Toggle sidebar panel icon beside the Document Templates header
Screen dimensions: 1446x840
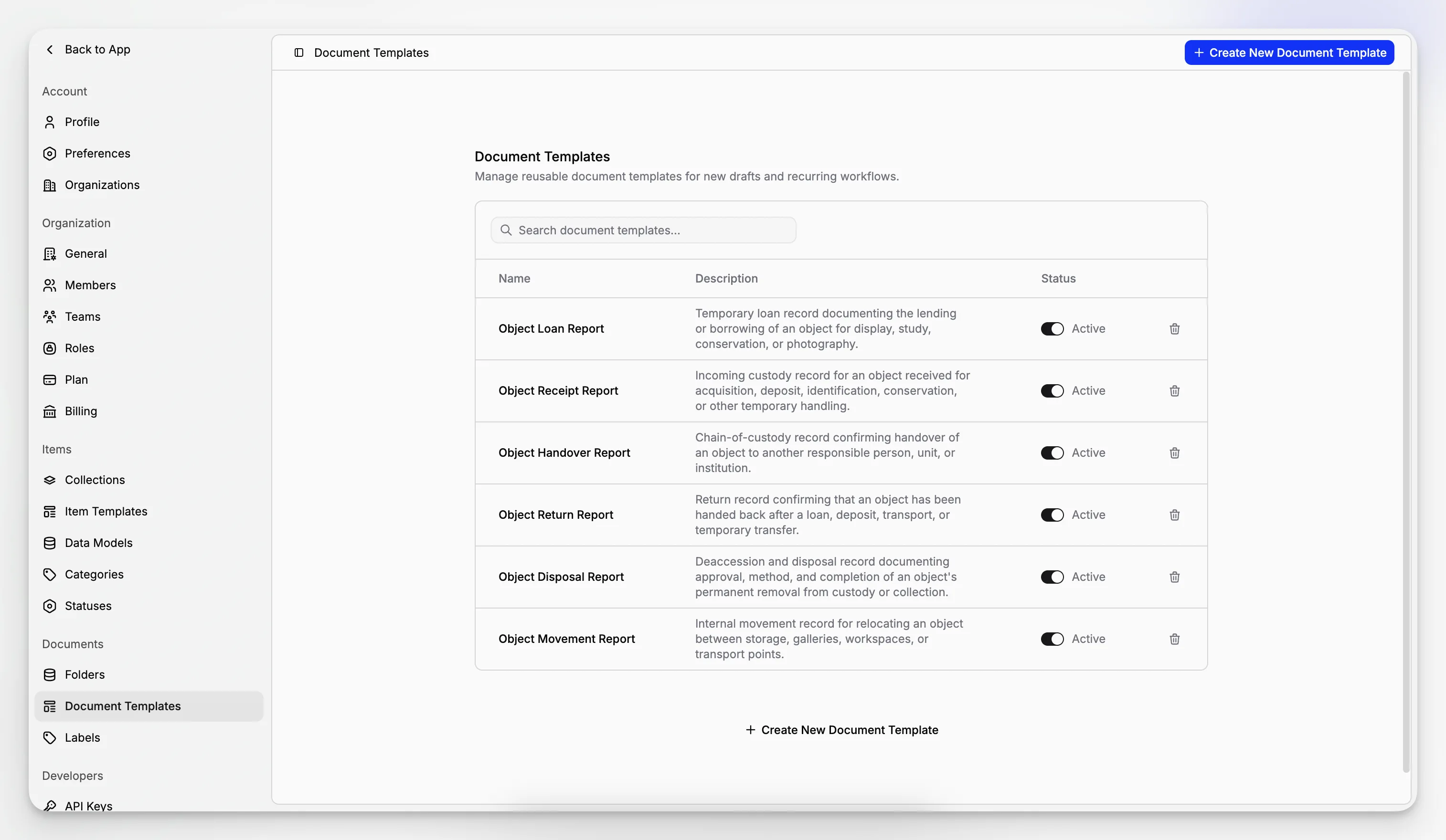point(299,53)
